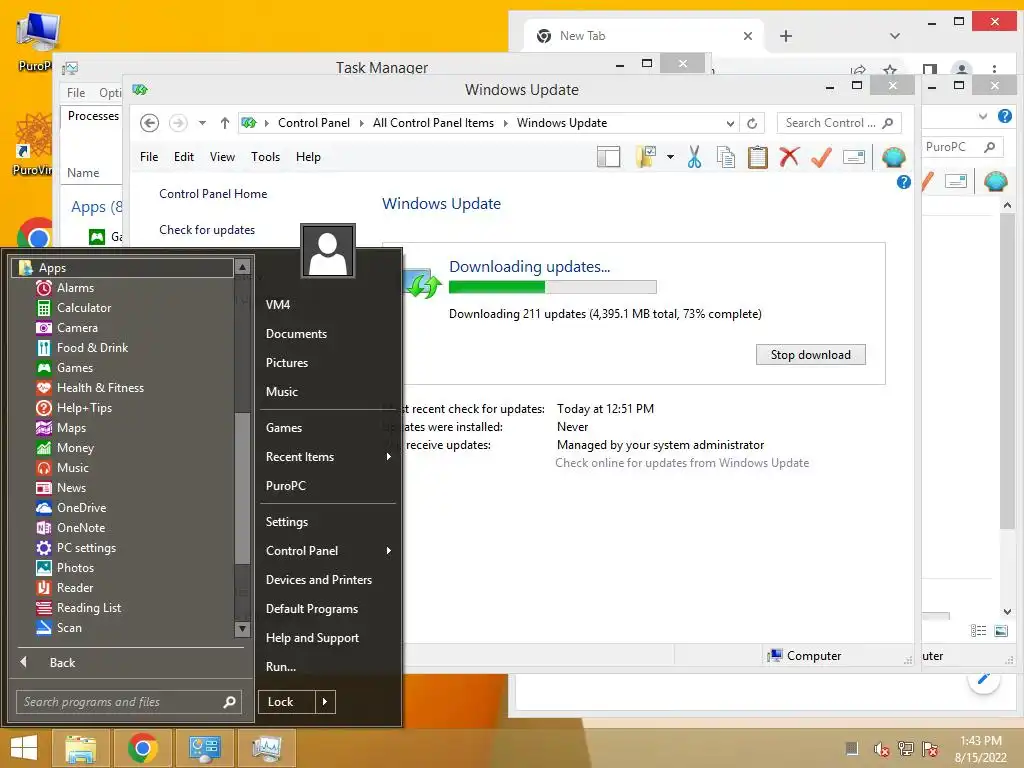This screenshot has width=1024, height=768.
Task: Click Start menu Apps list scrollbar thumb
Action: coord(242,487)
